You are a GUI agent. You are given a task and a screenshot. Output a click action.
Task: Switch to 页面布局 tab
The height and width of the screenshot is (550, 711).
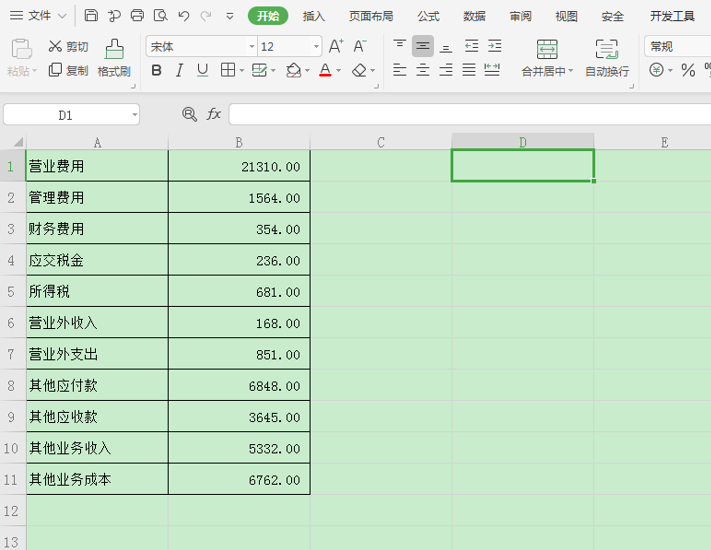pos(371,16)
